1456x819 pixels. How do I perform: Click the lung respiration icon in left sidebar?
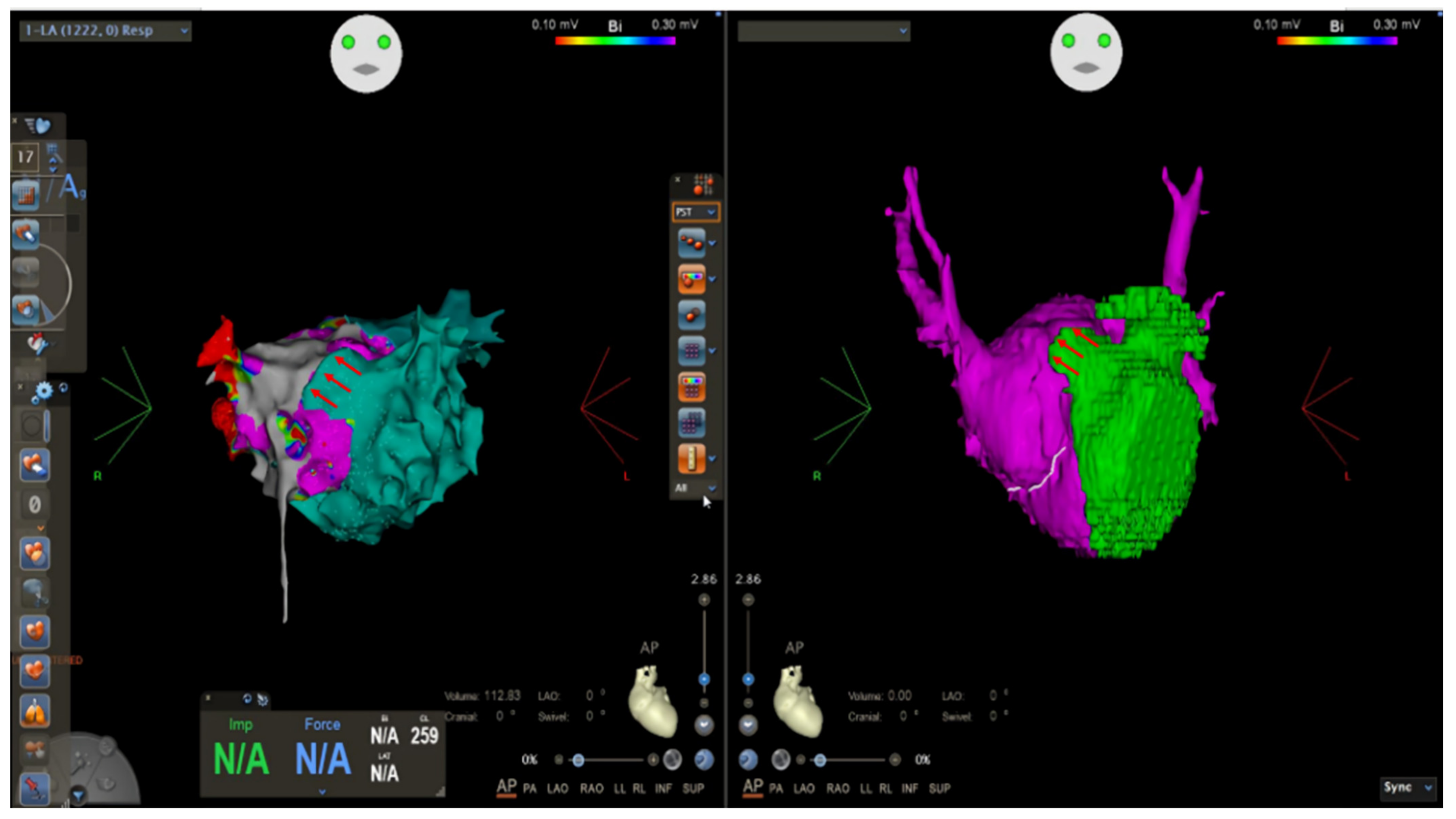click(x=34, y=711)
